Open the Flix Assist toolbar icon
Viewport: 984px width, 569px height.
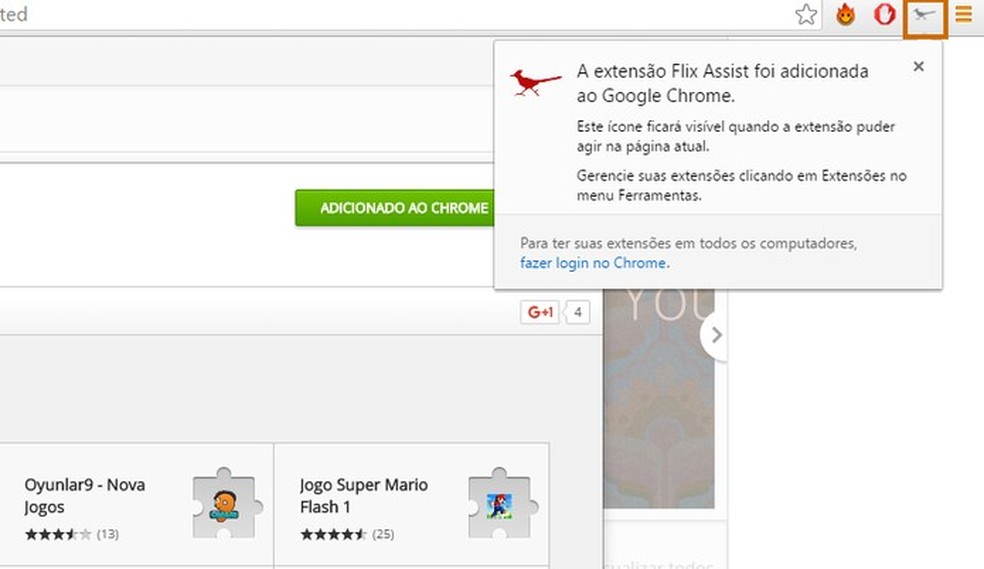[924, 16]
